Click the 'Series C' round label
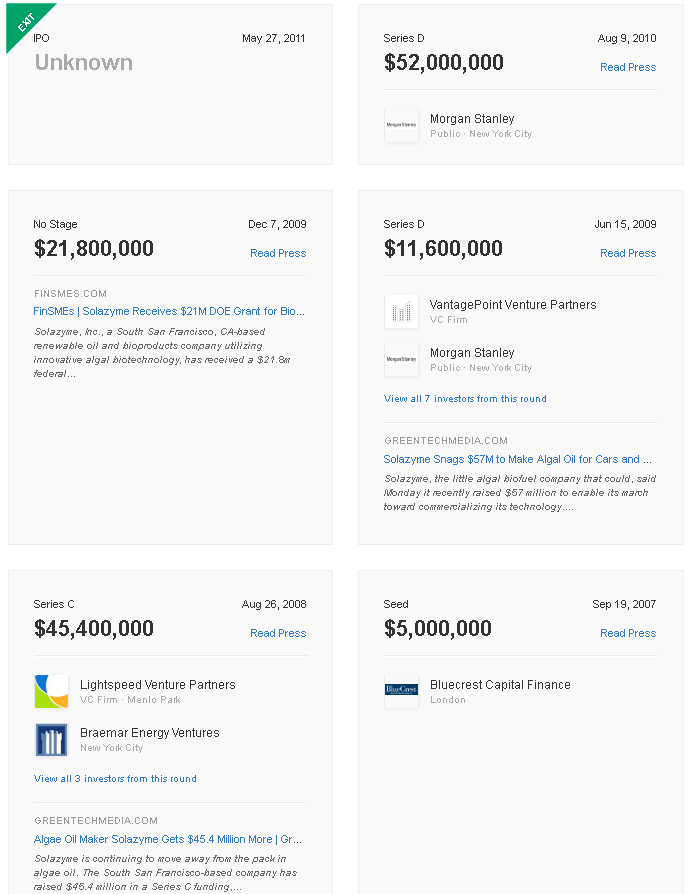Image resolution: width=690 pixels, height=894 pixels. coord(54,604)
